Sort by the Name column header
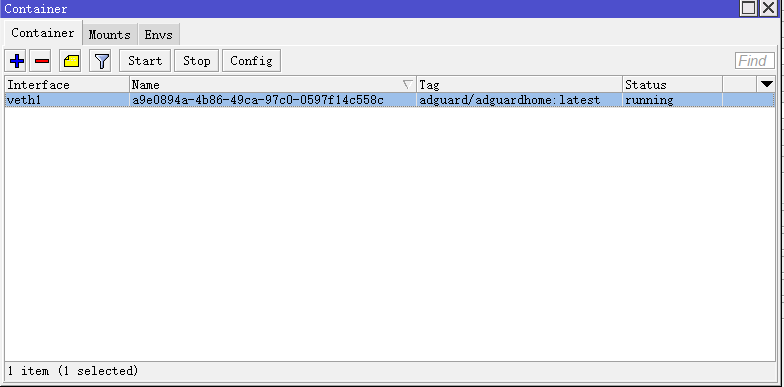 tap(273, 84)
